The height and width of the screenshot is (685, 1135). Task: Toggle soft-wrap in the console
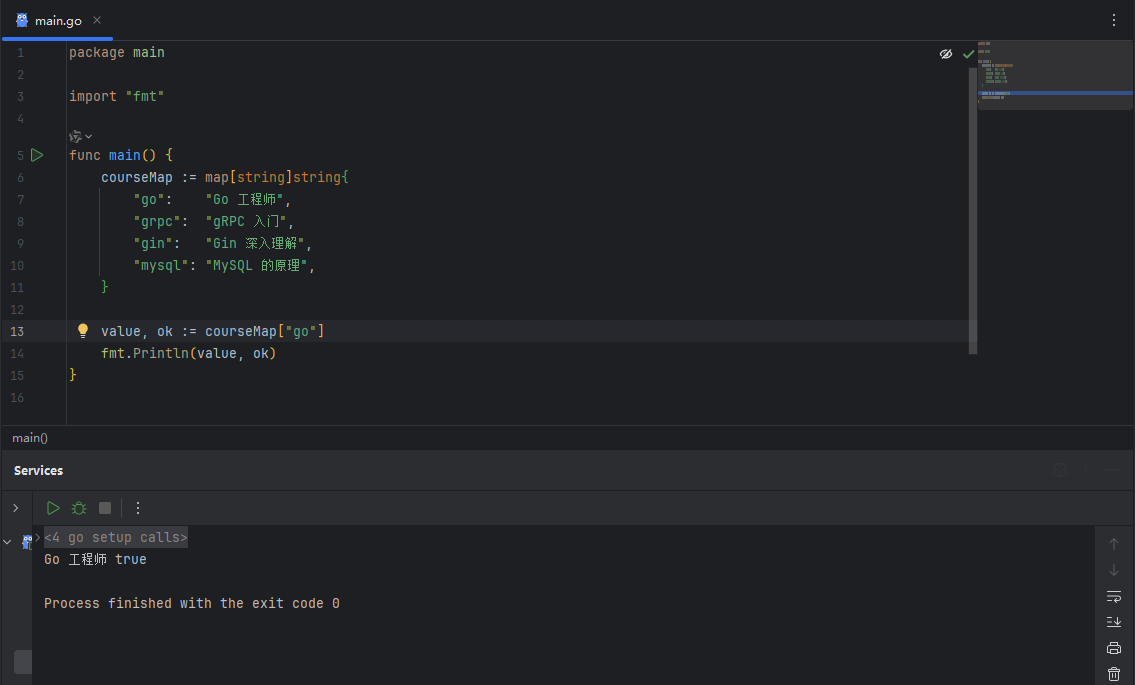coord(1114,596)
